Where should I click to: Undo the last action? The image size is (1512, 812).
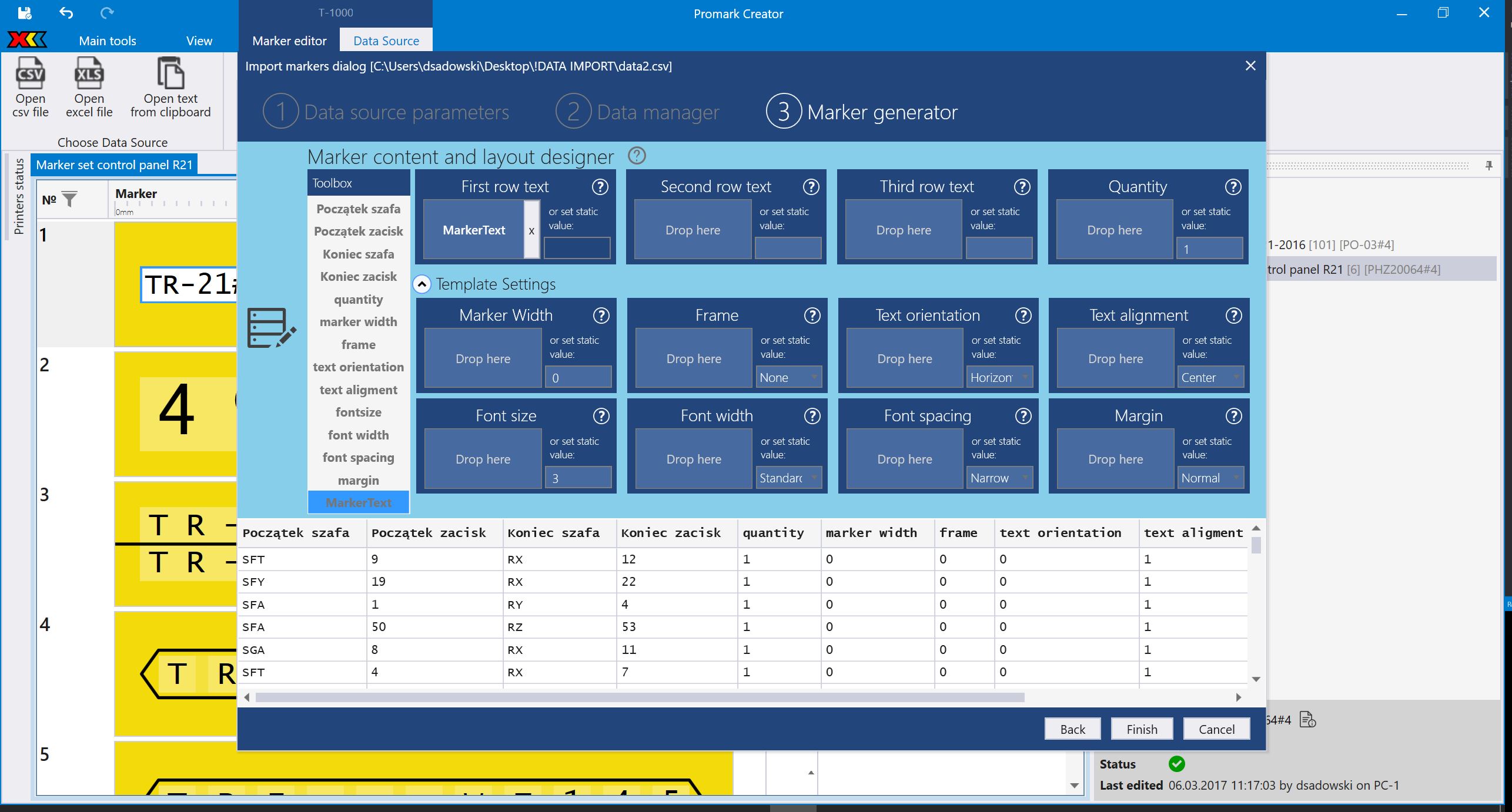coord(66,13)
